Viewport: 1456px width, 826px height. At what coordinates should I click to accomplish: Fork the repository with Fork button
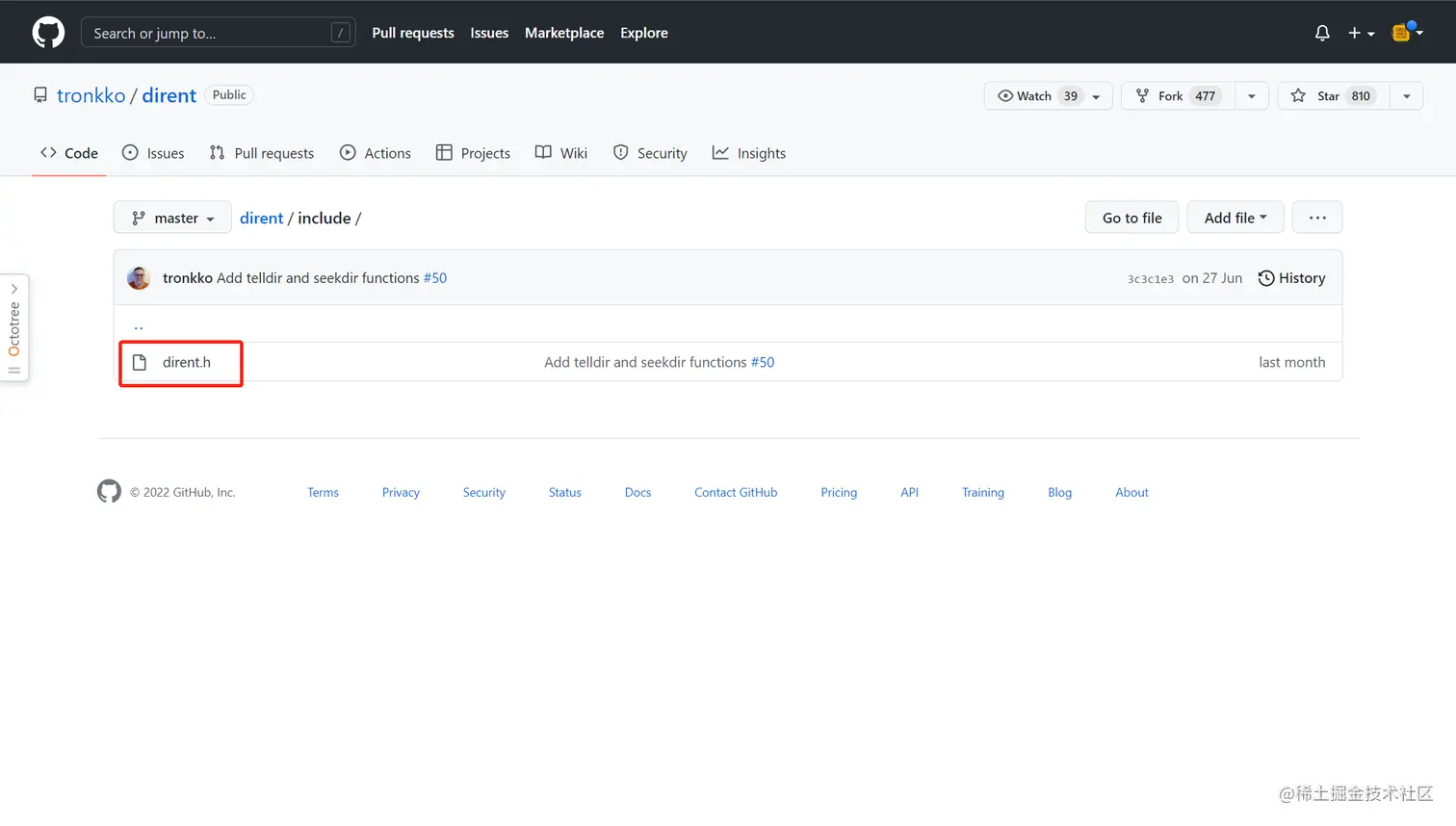coord(1178,95)
